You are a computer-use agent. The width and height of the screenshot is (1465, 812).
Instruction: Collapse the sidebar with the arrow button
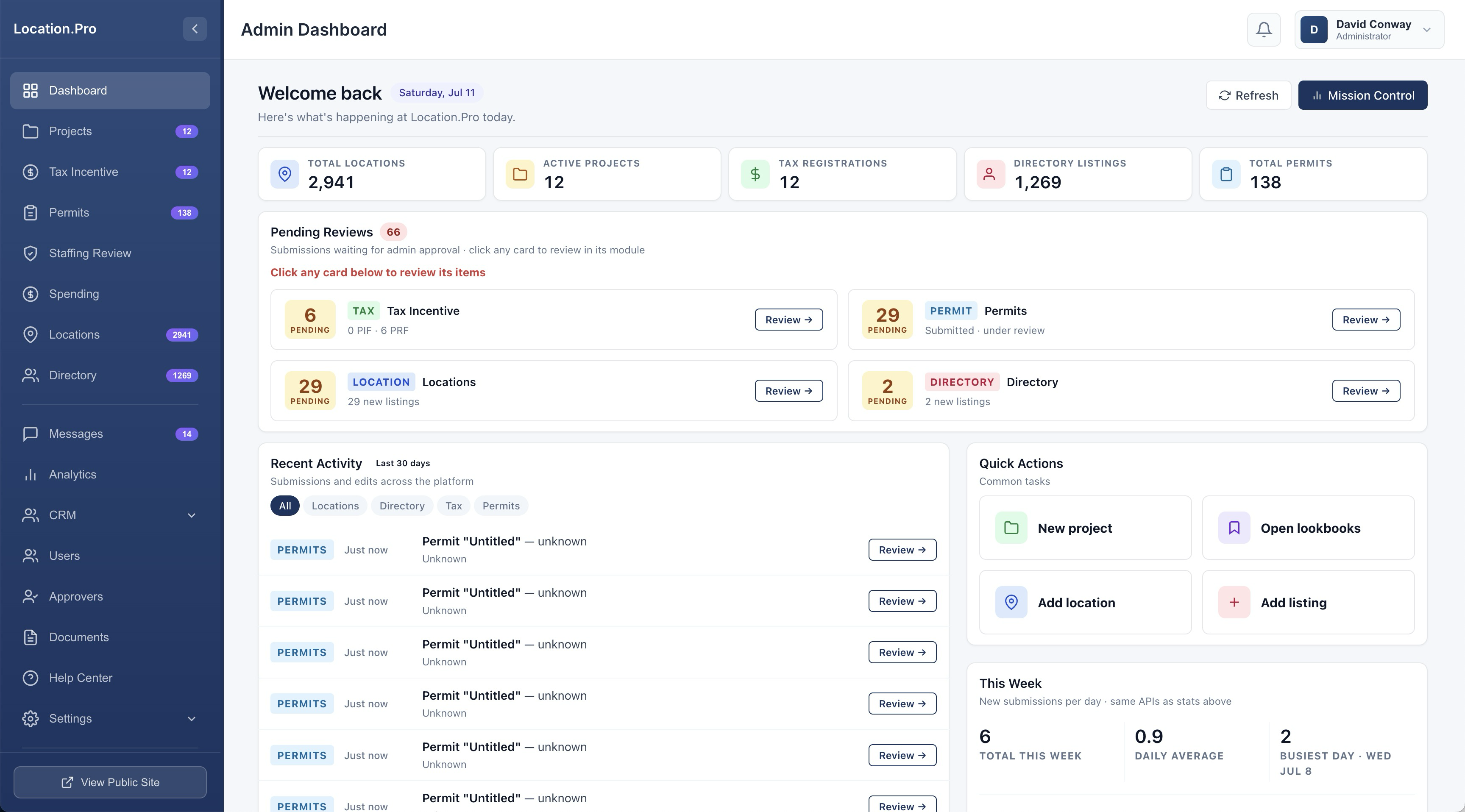click(x=195, y=28)
